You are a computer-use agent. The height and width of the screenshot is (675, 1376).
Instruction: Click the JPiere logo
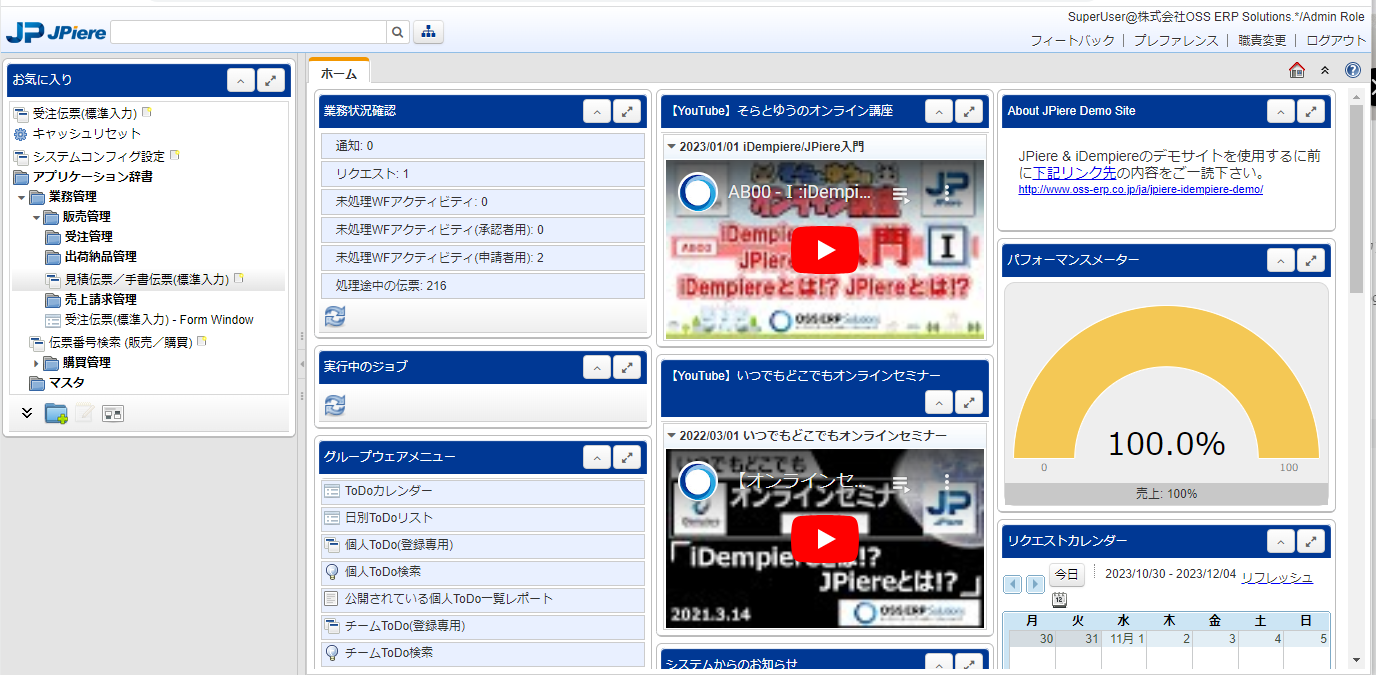coord(56,32)
